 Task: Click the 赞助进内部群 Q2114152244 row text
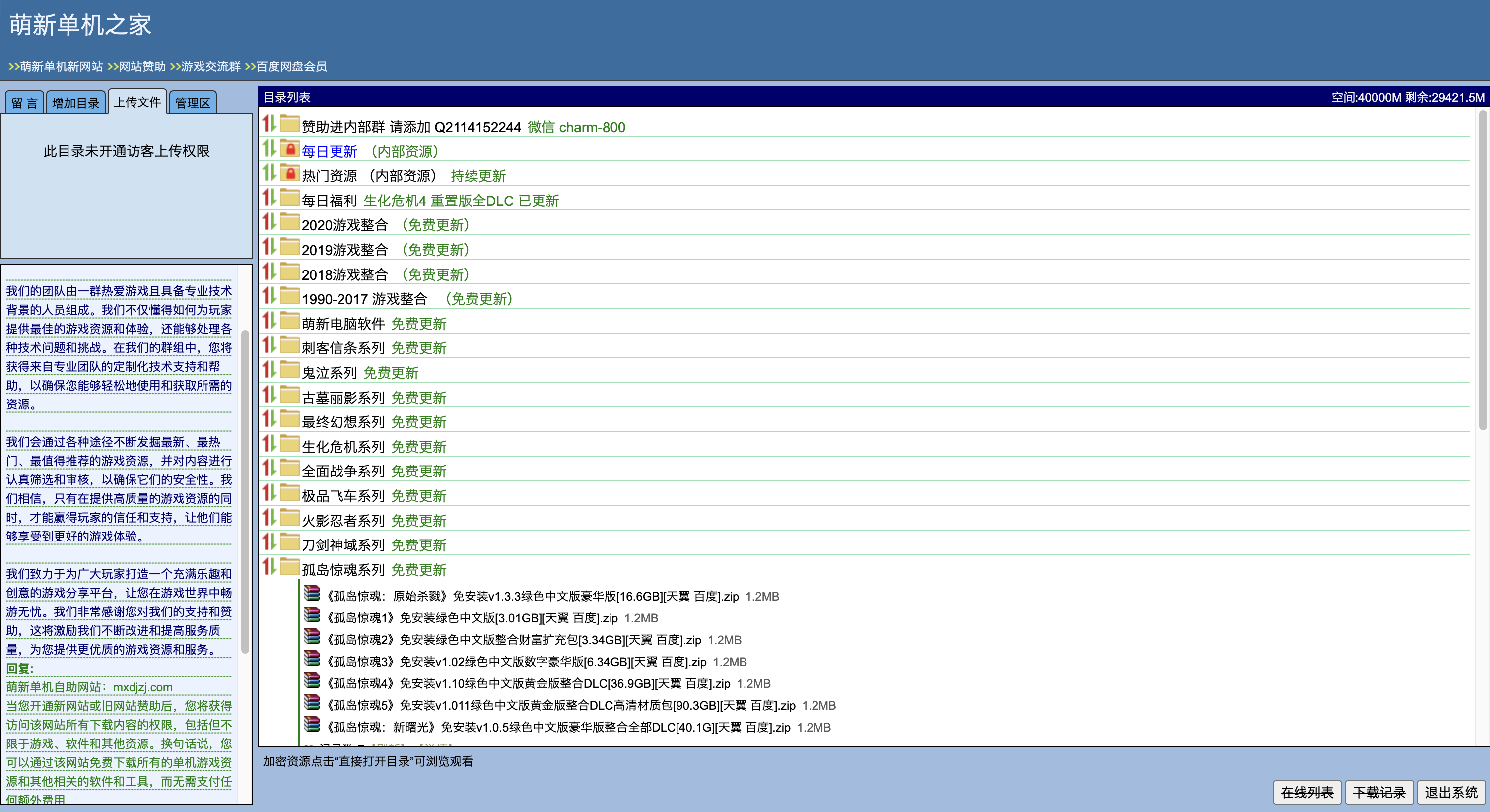coord(411,127)
